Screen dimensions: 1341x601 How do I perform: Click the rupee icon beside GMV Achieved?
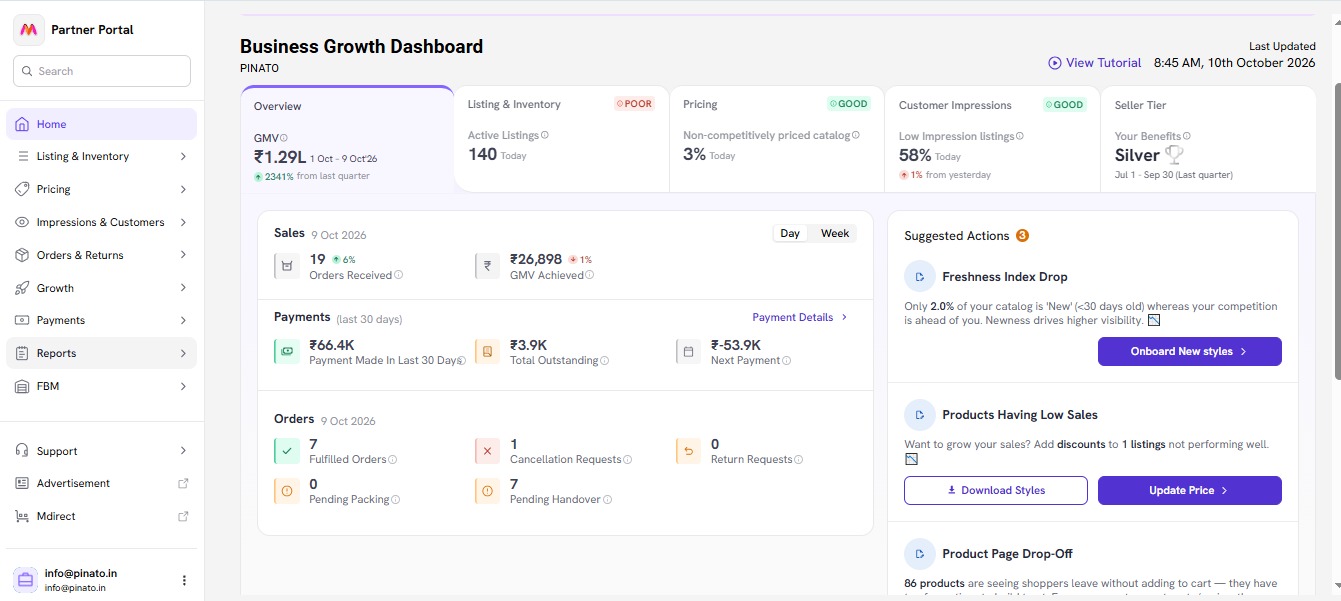tap(487, 266)
